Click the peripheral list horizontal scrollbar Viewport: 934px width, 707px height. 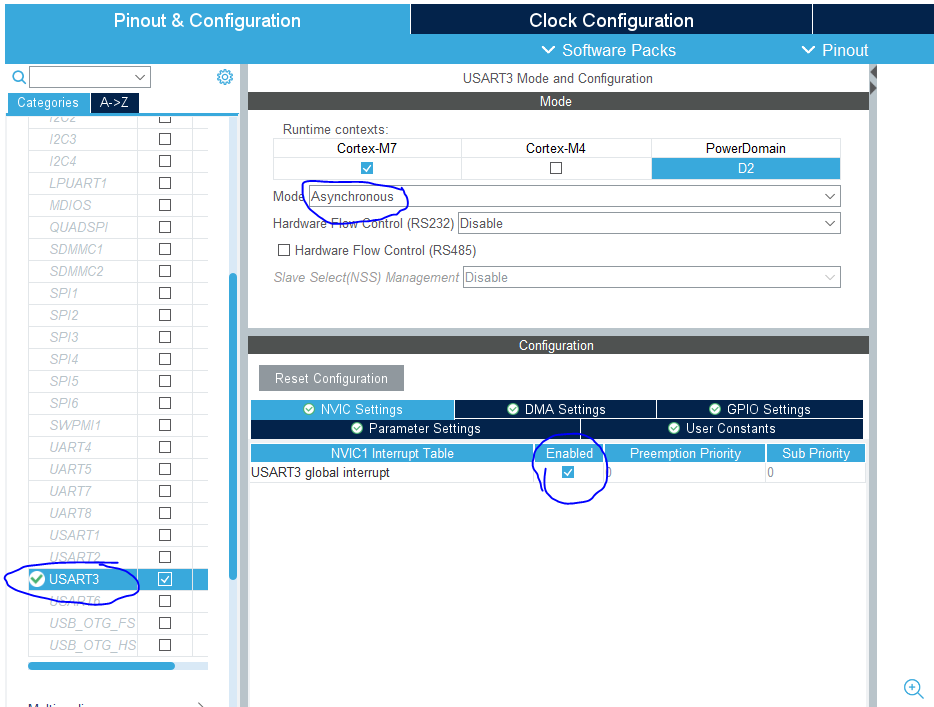coord(101,666)
